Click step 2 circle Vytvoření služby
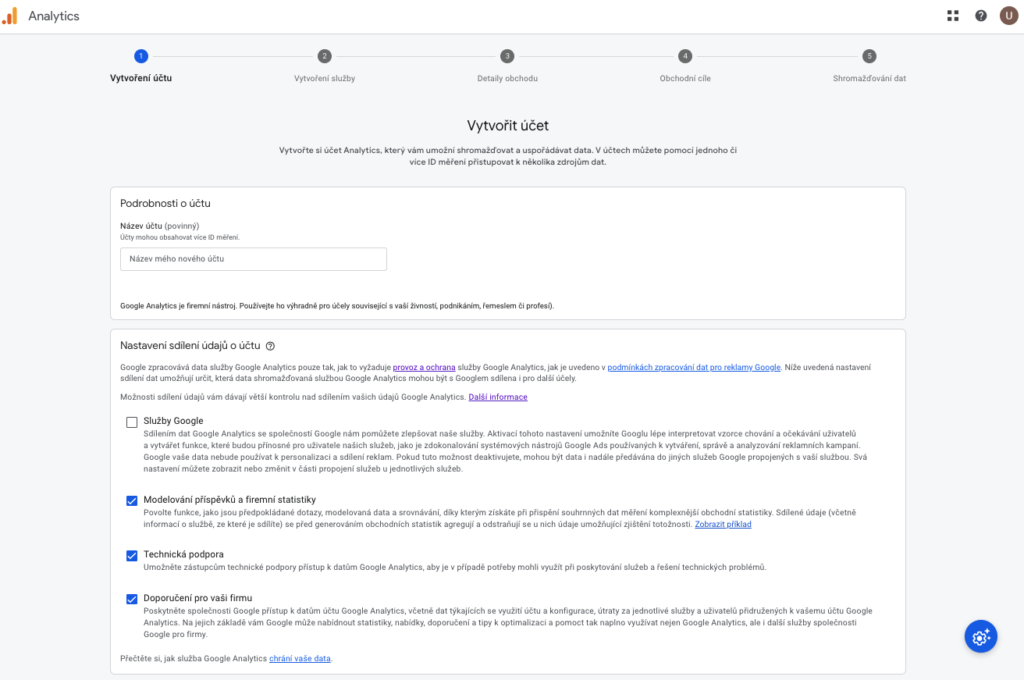This screenshot has height=680, width=1024. click(x=324, y=57)
